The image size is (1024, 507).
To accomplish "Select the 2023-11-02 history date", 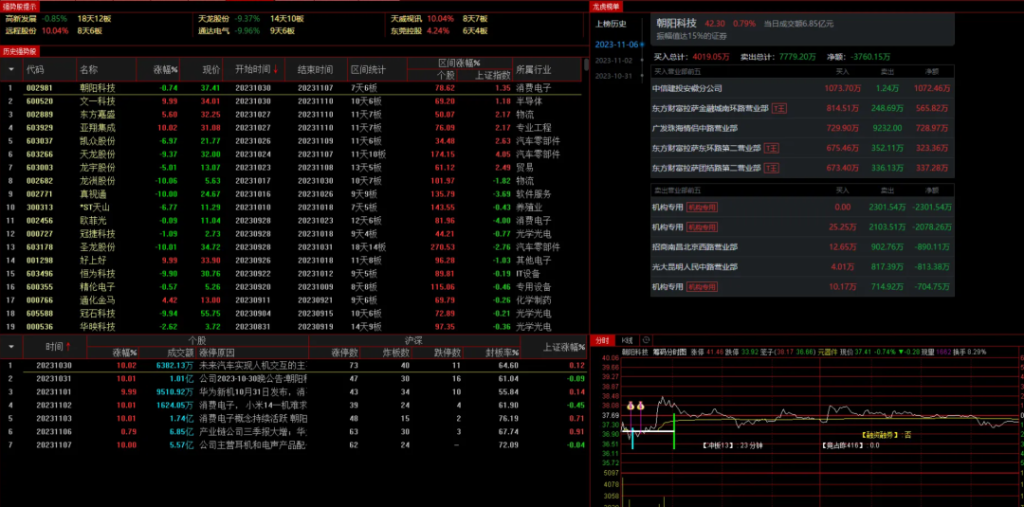I will coord(613,61).
